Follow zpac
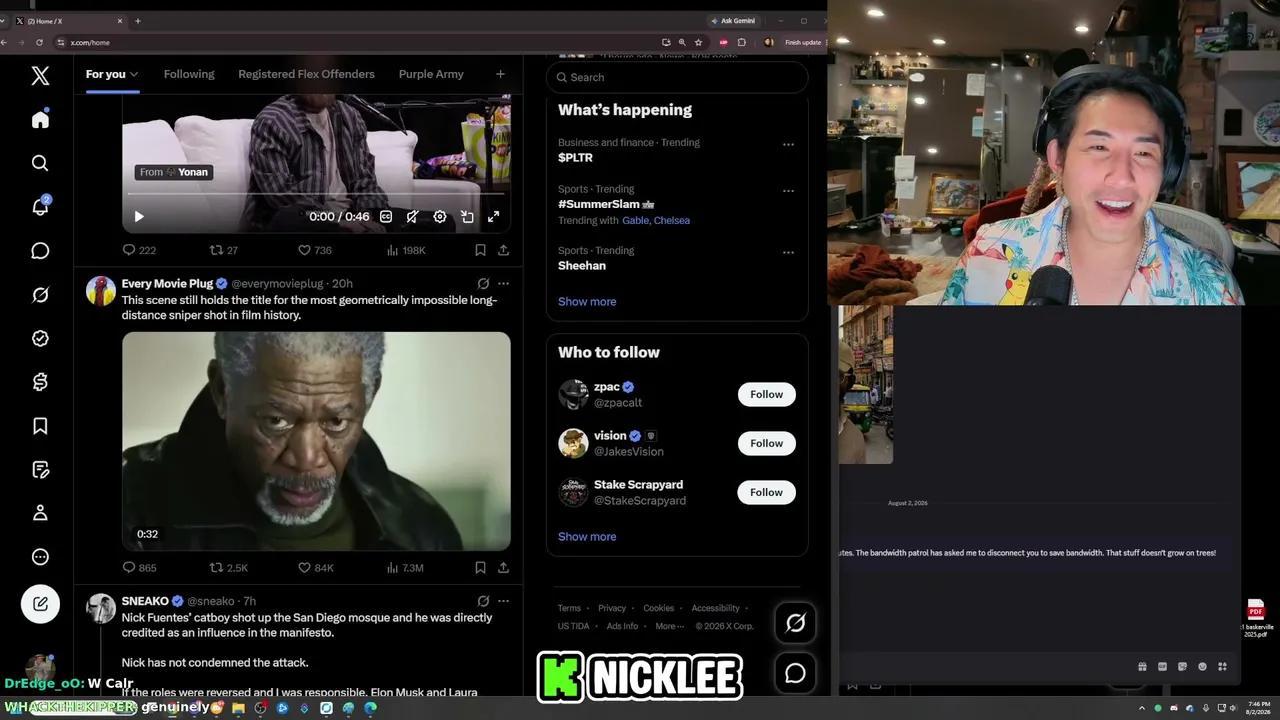 [x=767, y=394]
